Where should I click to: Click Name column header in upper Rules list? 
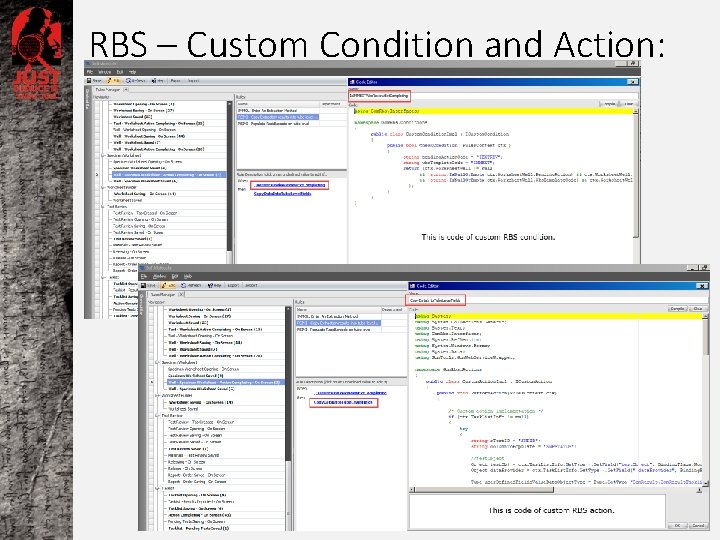coord(278,104)
